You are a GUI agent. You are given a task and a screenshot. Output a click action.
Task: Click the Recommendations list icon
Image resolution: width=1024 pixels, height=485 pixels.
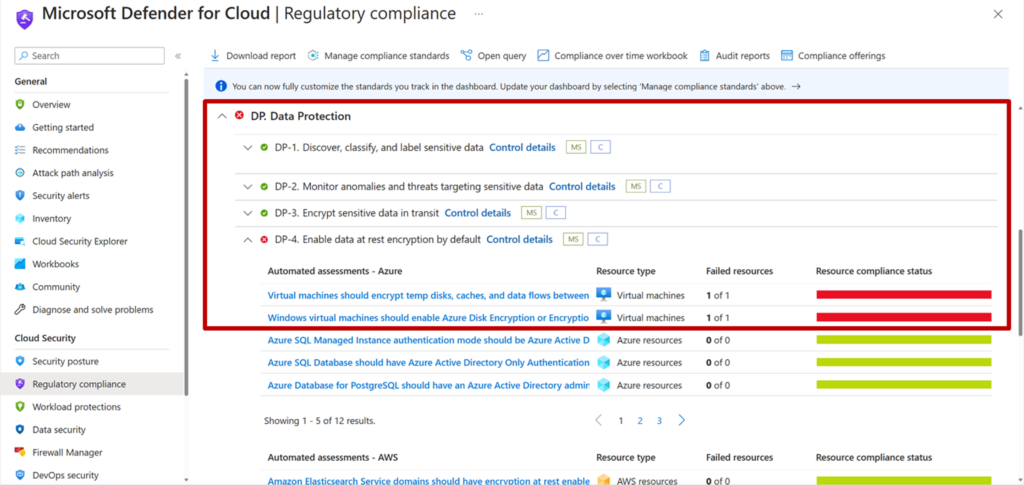click(20, 150)
